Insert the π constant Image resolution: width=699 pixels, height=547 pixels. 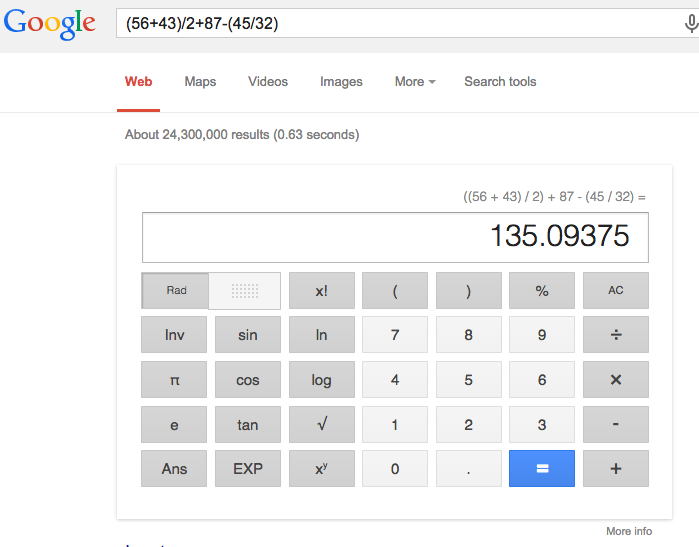(x=174, y=380)
